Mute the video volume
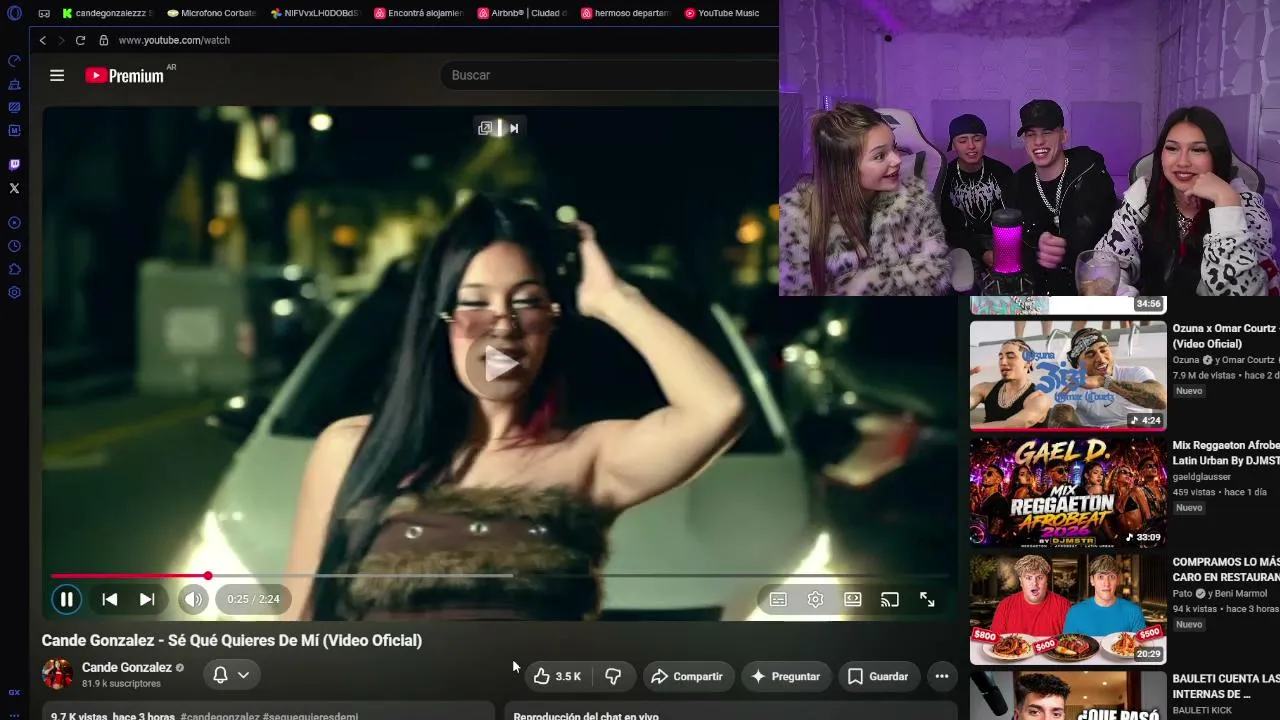Viewport: 1280px width, 720px height. pyautogui.click(x=193, y=599)
